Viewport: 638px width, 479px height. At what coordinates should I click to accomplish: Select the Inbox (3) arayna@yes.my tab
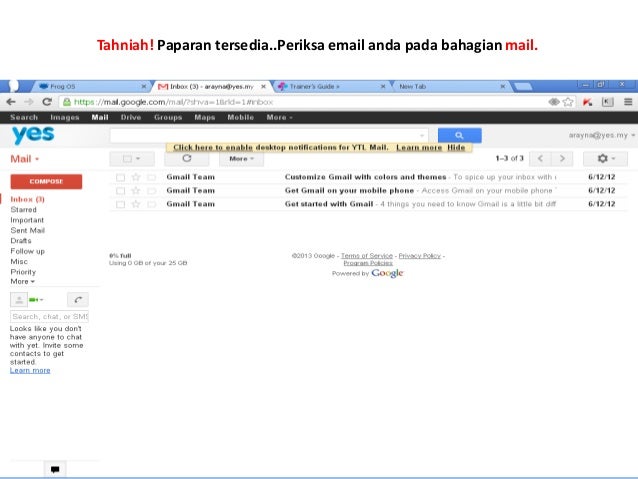[x=211, y=86]
